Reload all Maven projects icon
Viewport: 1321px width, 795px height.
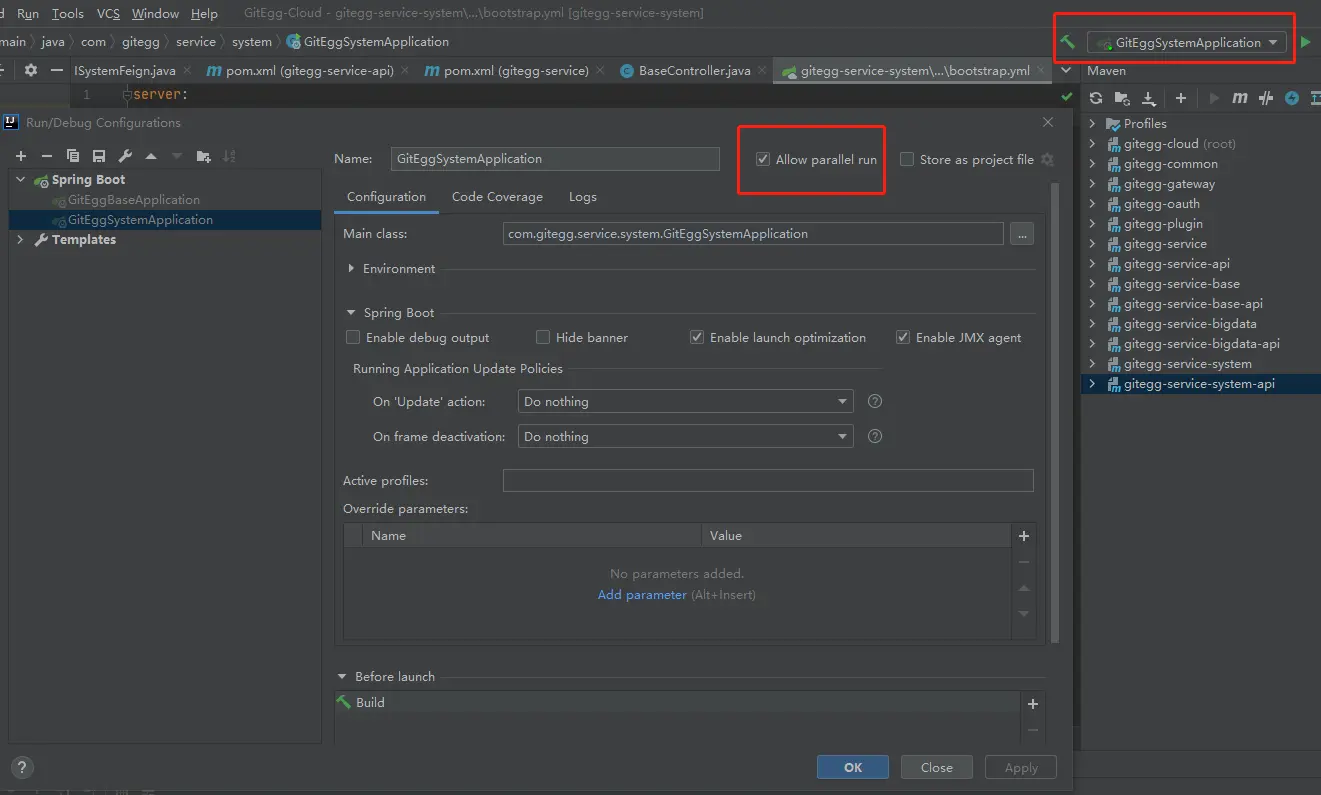[x=1096, y=98]
